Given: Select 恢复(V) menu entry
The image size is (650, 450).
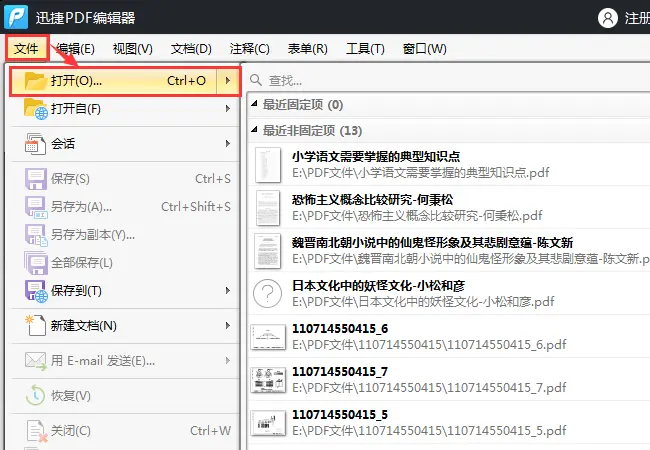Looking at the screenshot, I should pyautogui.click(x=125, y=396).
